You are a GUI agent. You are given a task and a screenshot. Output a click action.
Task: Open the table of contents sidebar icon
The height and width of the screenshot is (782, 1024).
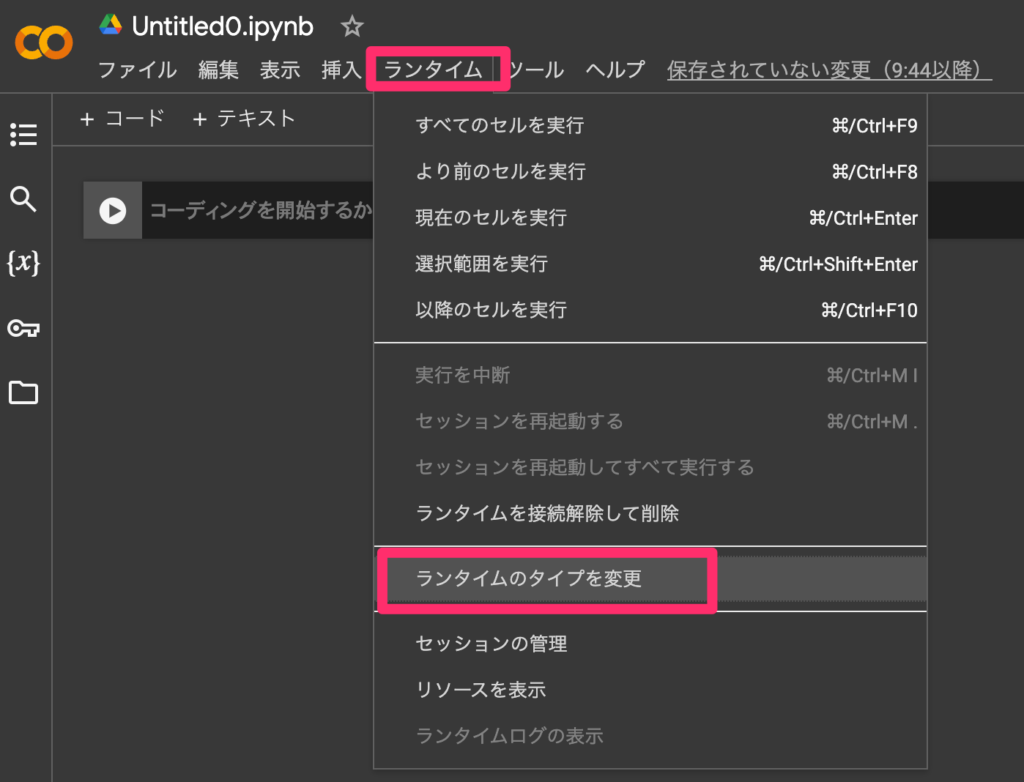(x=23, y=134)
